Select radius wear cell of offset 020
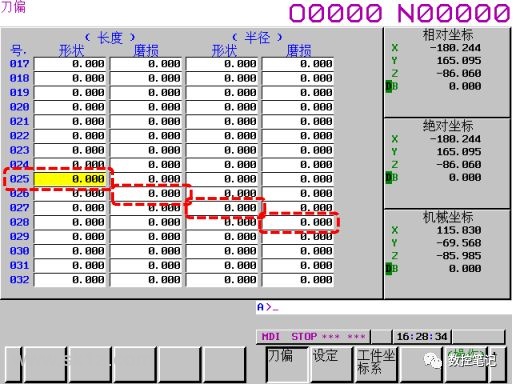The height and width of the screenshot is (384, 513). pyautogui.click(x=298, y=107)
